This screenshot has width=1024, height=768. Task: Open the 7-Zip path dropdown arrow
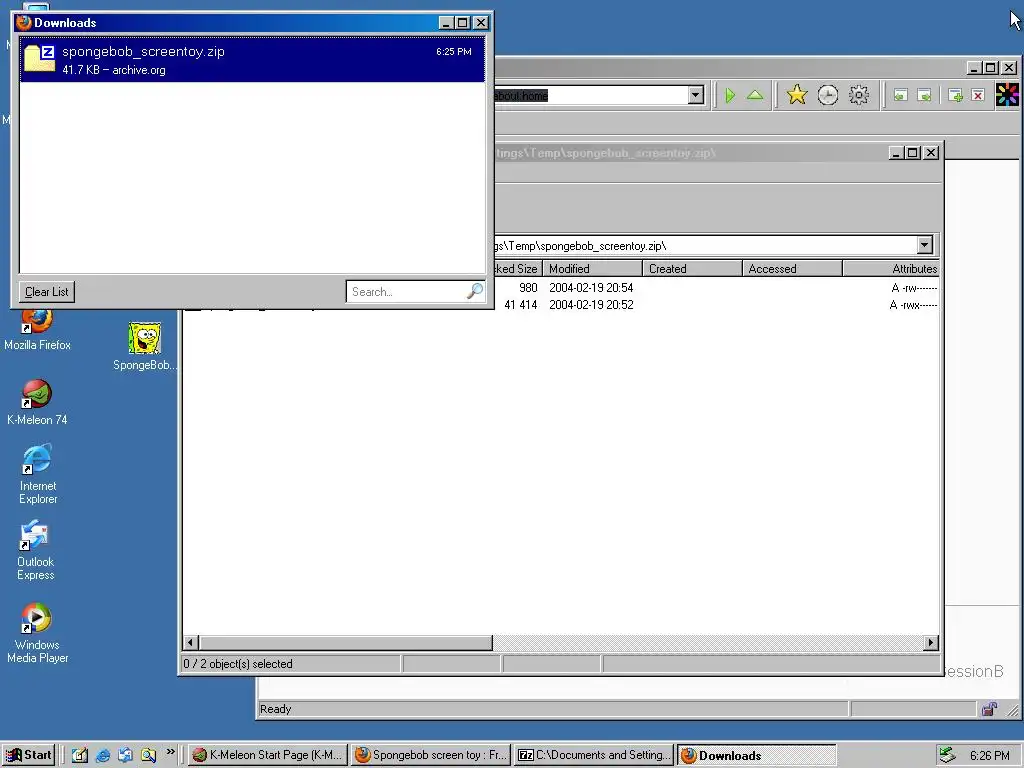pos(924,246)
